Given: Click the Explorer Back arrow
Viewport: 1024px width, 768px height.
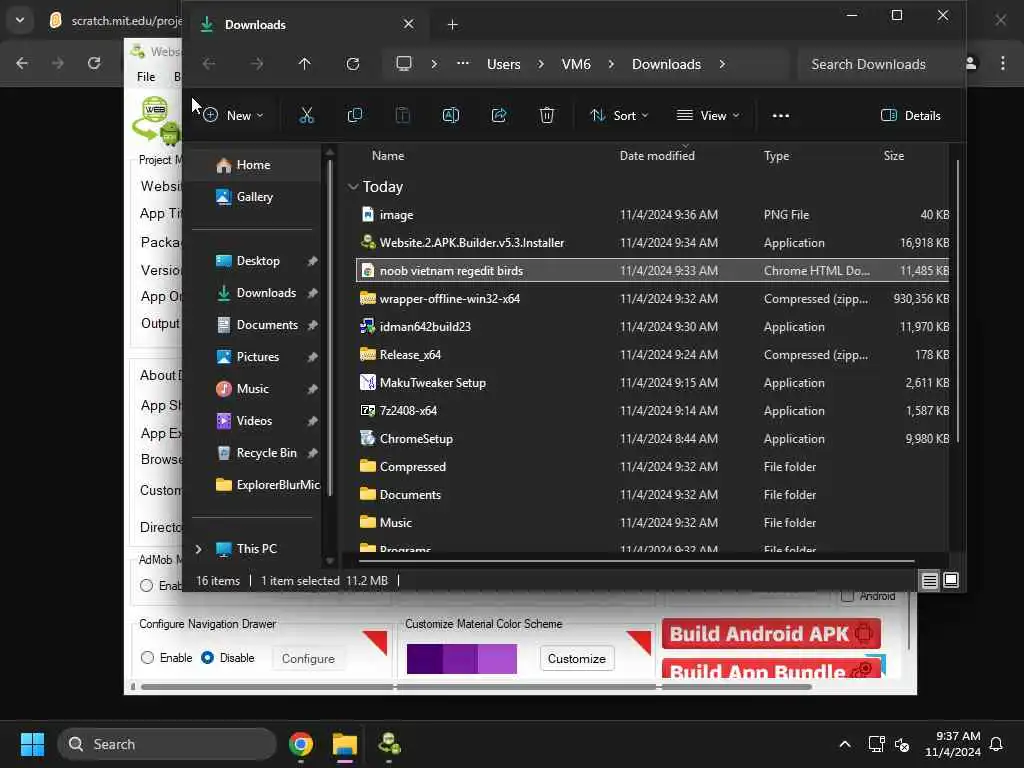Looking at the screenshot, I should pyautogui.click(x=209, y=64).
